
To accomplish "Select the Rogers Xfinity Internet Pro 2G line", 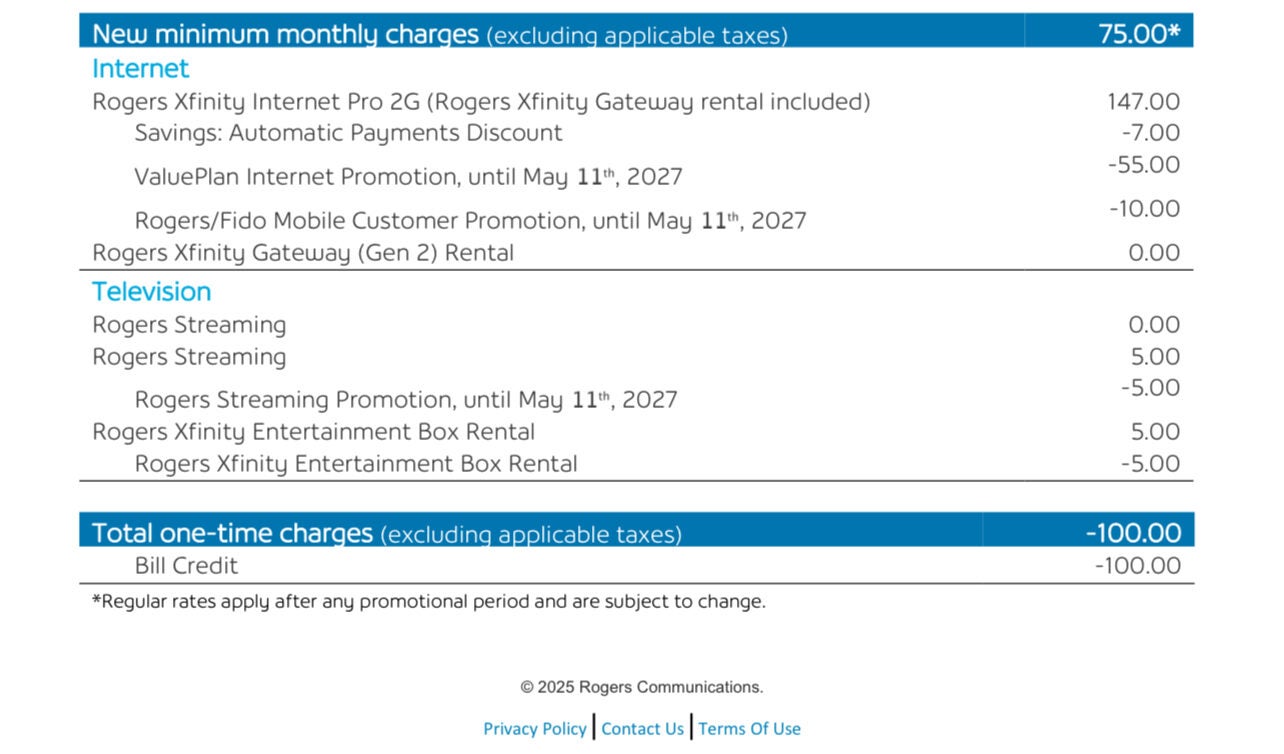I will [481, 102].
